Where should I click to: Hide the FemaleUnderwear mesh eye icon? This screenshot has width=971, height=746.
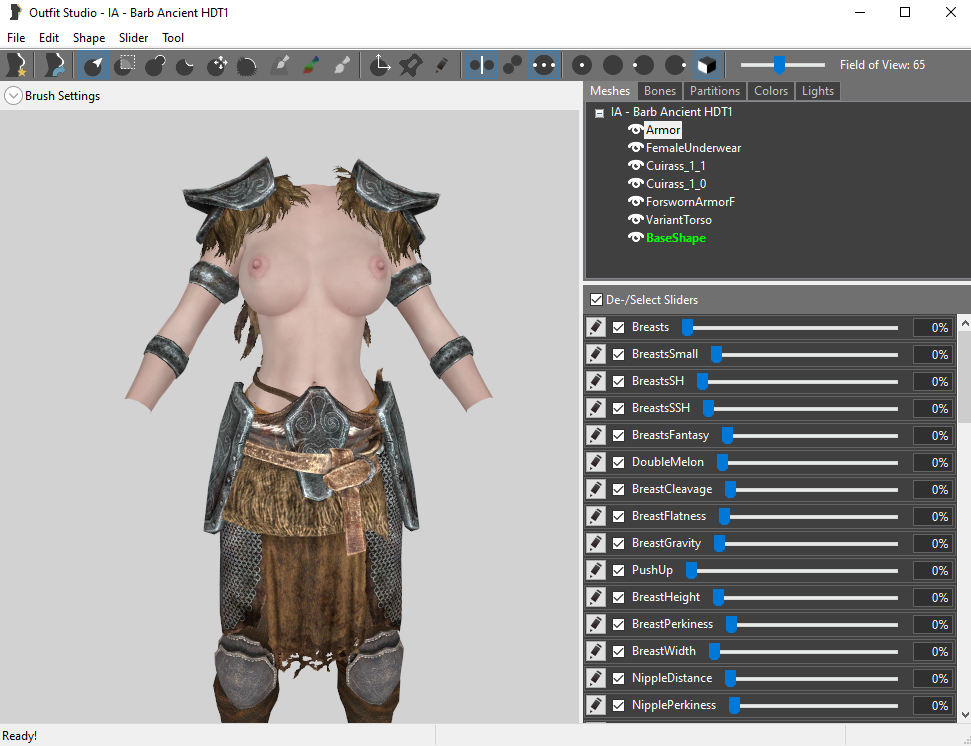(x=635, y=147)
